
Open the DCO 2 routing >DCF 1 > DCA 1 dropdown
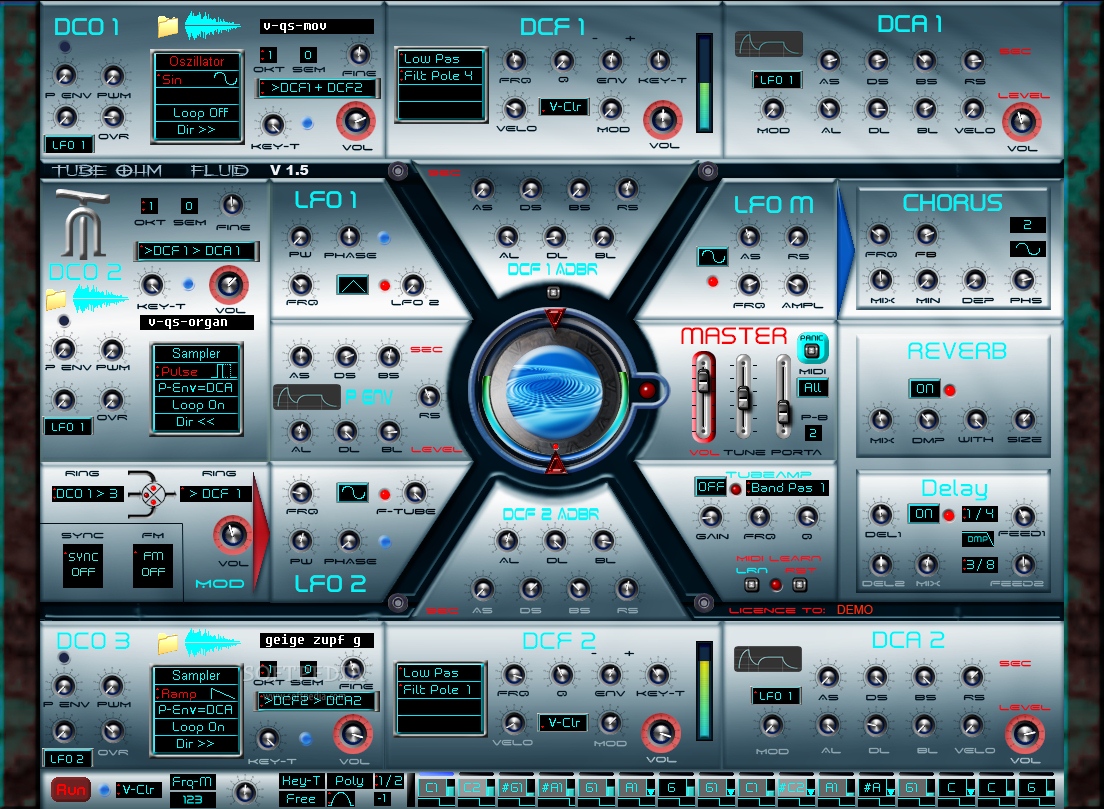point(197,251)
